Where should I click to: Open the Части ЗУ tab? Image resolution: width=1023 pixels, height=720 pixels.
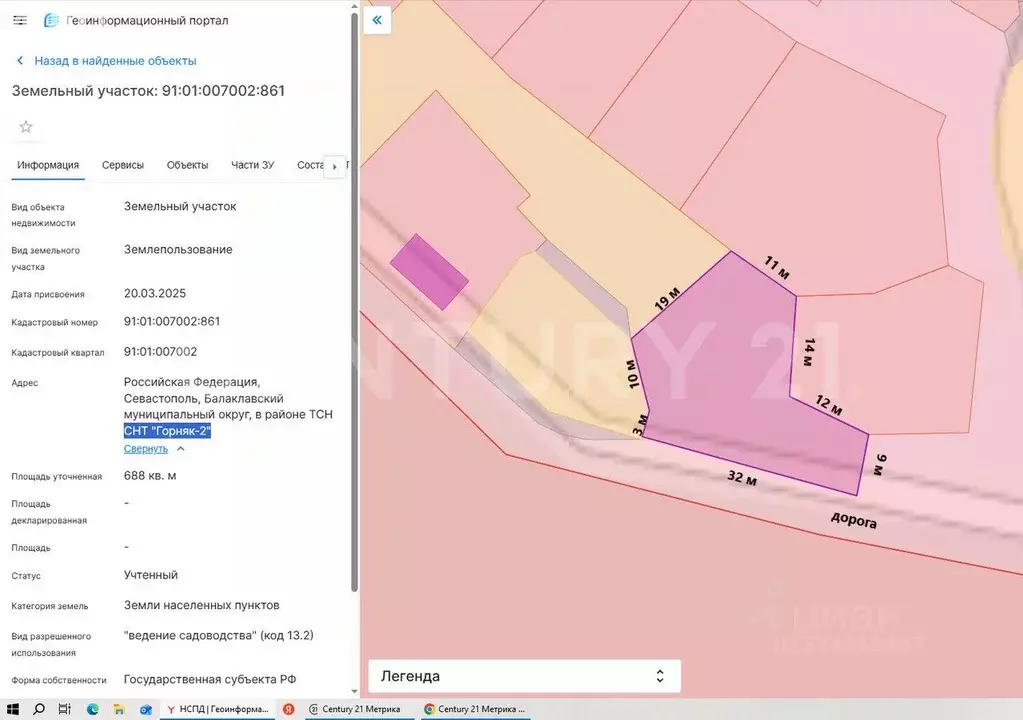[252, 165]
